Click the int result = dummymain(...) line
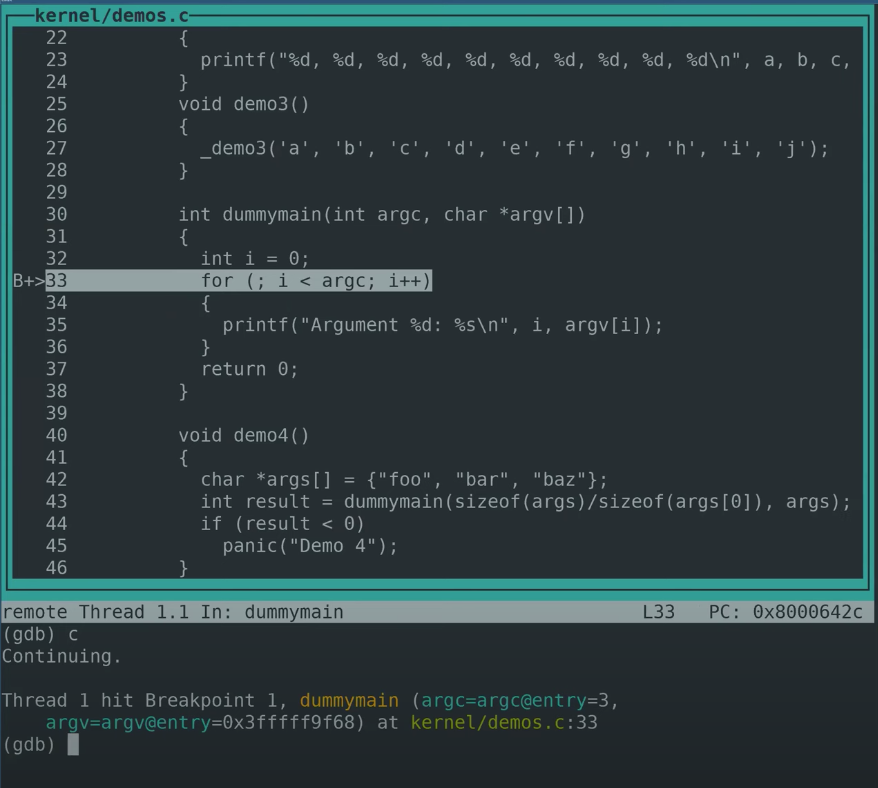Image resolution: width=878 pixels, height=788 pixels. point(525,501)
